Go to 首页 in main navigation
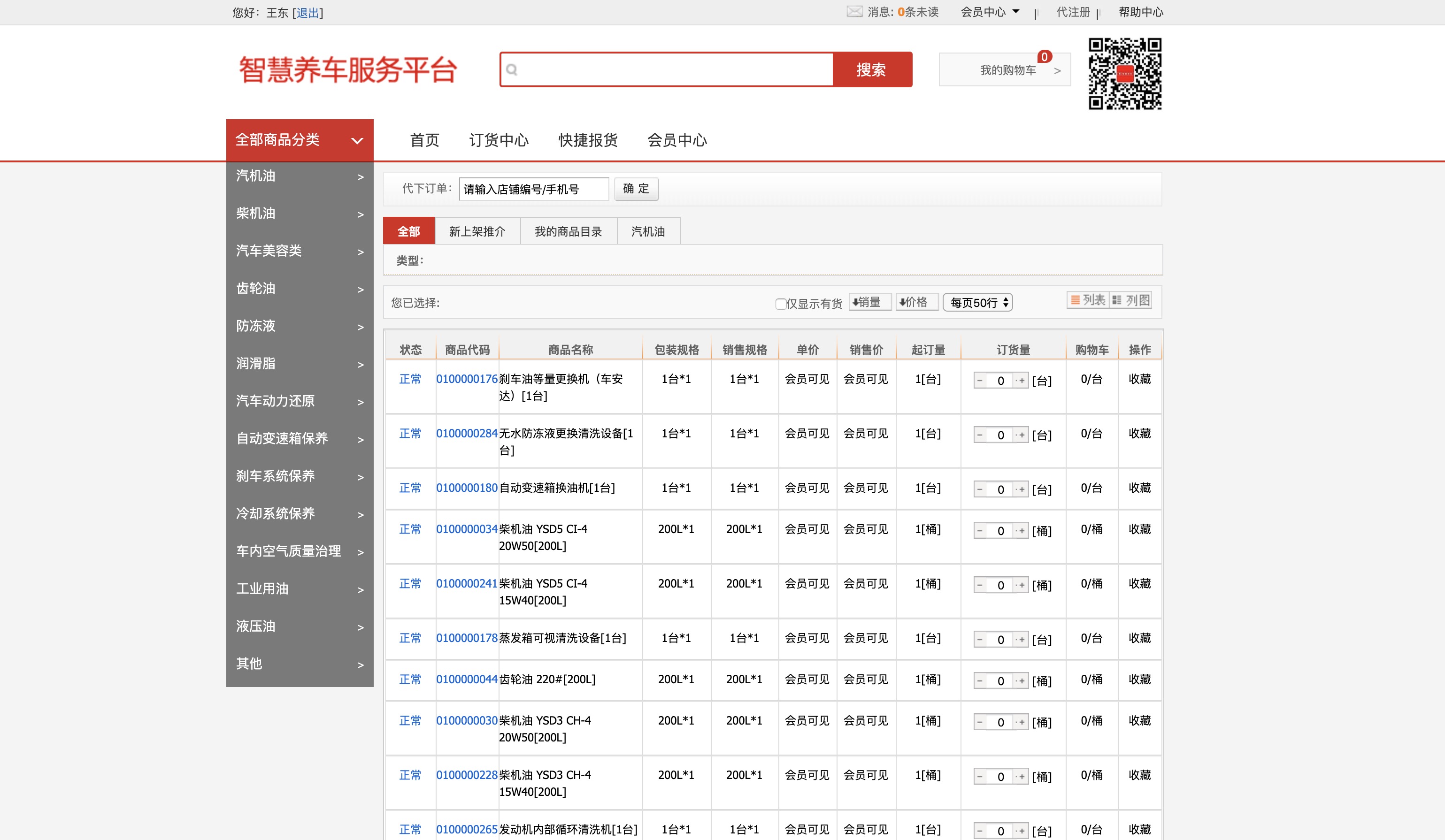Viewport: 1445px width, 840px height. point(424,140)
